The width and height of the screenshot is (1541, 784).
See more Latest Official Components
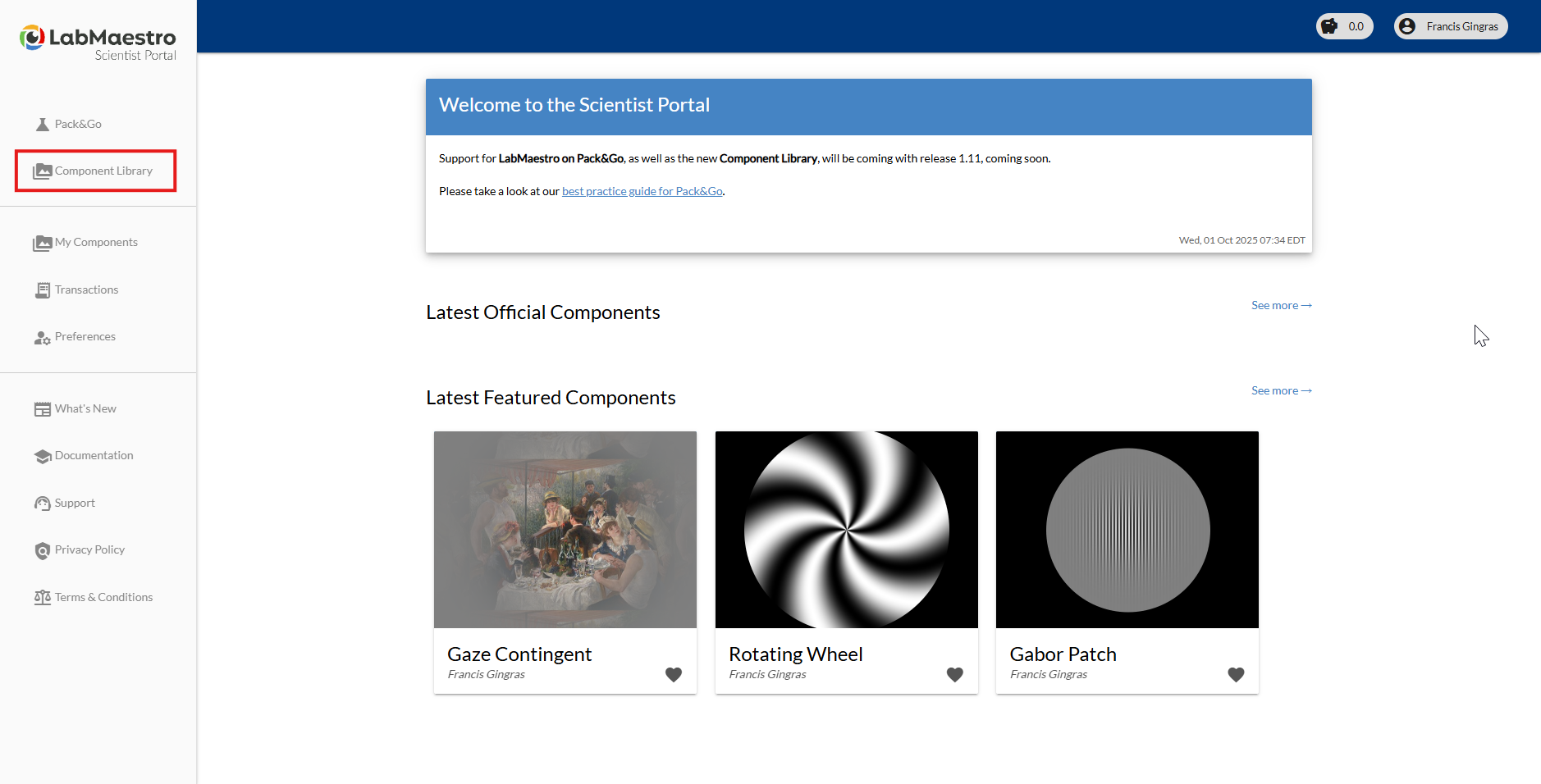[x=1281, y=305]
